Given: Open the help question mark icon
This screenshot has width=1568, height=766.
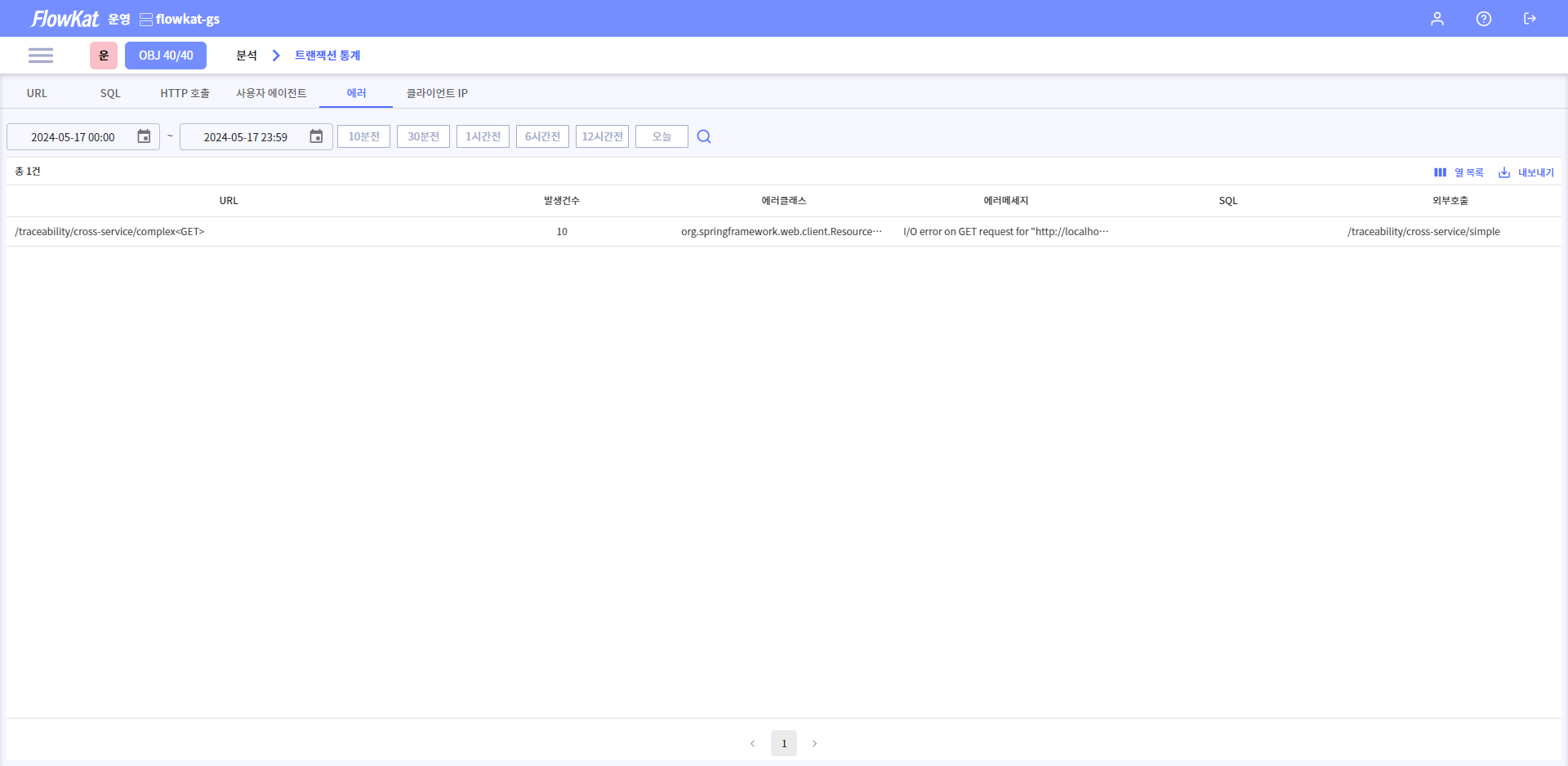Looking at the screenshot, I should [x=1483, y=19].
